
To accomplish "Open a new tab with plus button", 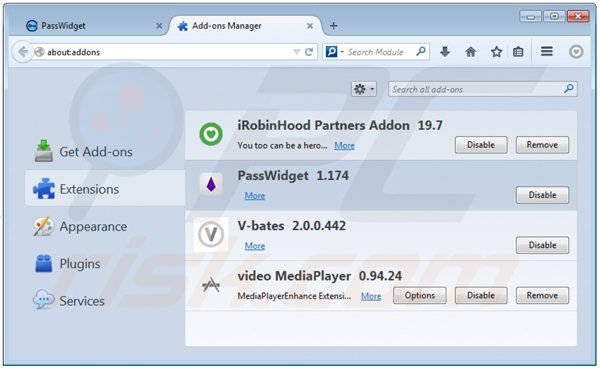I will click(333, 26).
